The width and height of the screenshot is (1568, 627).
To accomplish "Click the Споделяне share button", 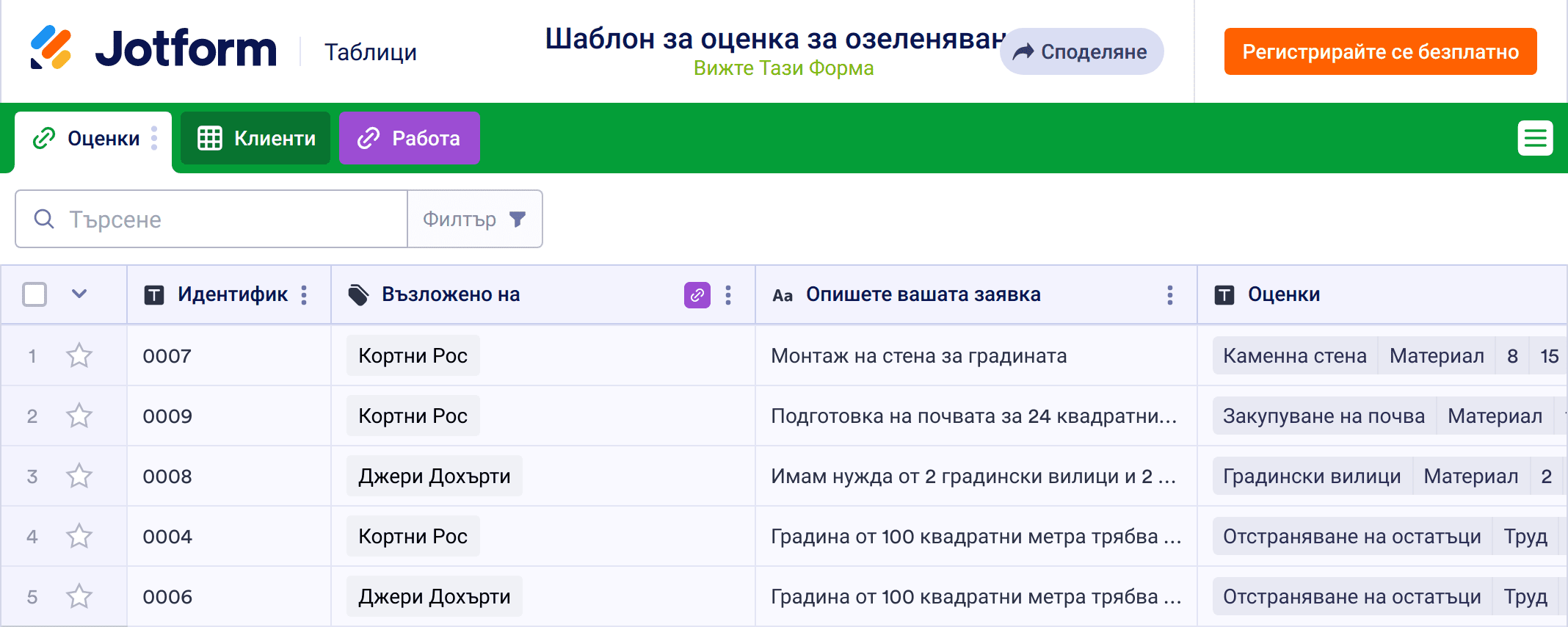I will coord(1081,51).
